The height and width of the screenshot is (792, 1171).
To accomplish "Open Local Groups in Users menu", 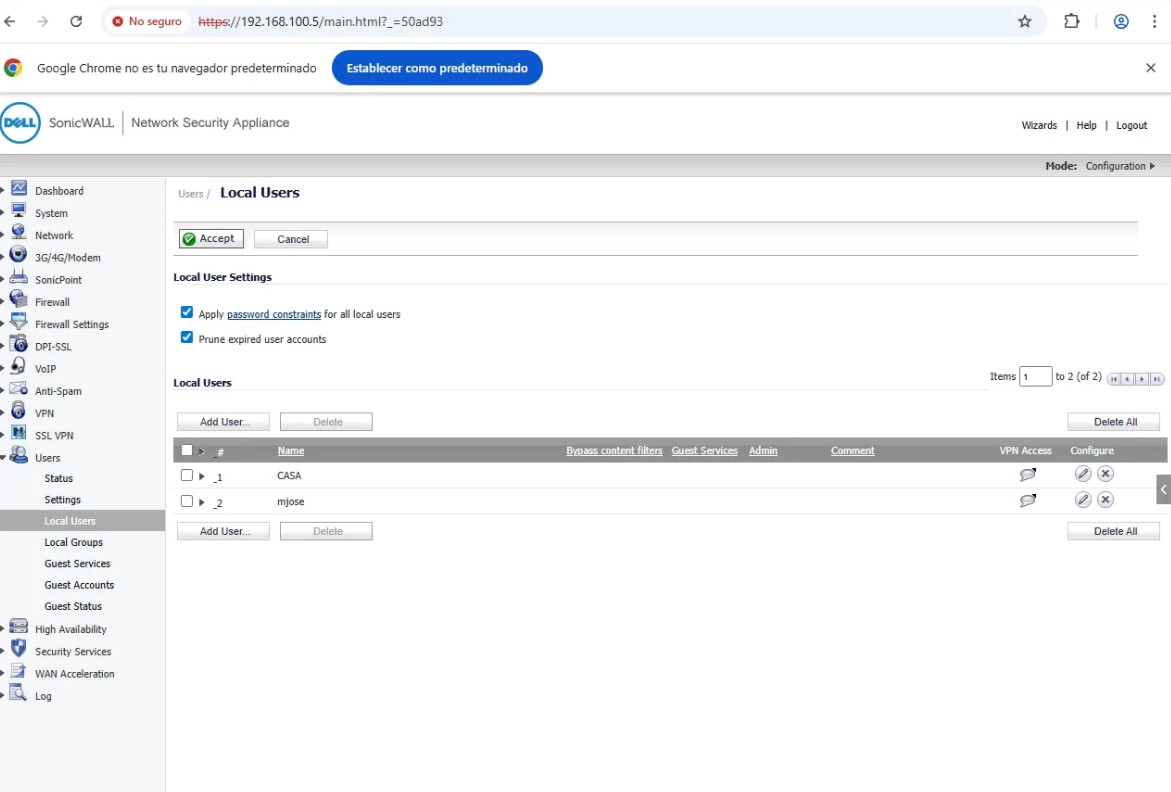I will (73, 542).
